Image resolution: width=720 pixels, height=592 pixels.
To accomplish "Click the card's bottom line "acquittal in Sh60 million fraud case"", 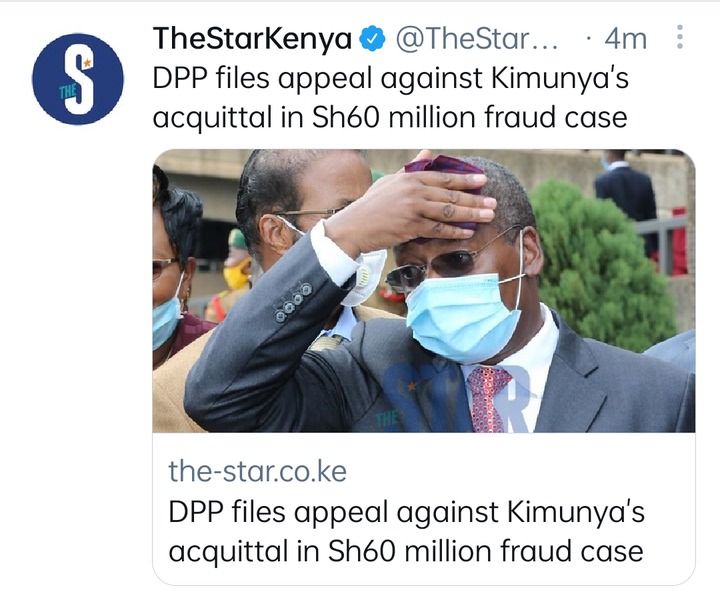I will [x=405, y=551].
